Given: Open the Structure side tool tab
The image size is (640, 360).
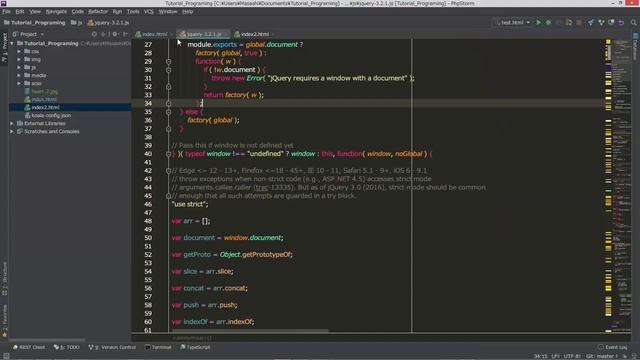Looking at the screenshot, I should [4, 279].
